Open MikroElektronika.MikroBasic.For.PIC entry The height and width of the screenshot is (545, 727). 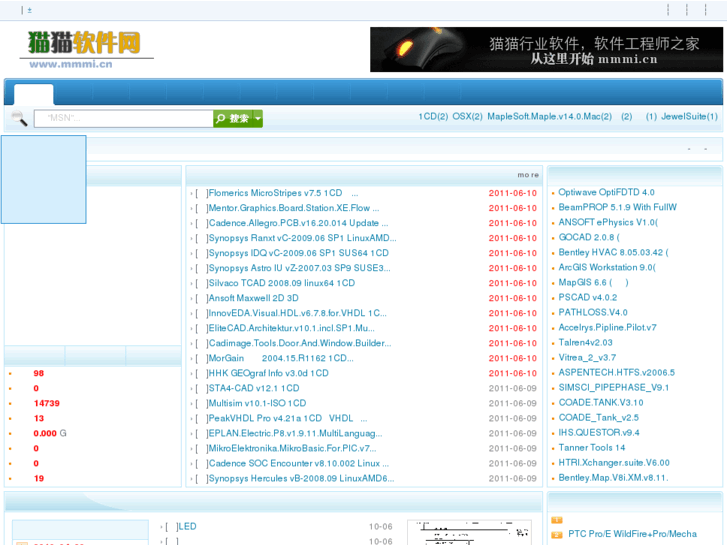(292, 448)
